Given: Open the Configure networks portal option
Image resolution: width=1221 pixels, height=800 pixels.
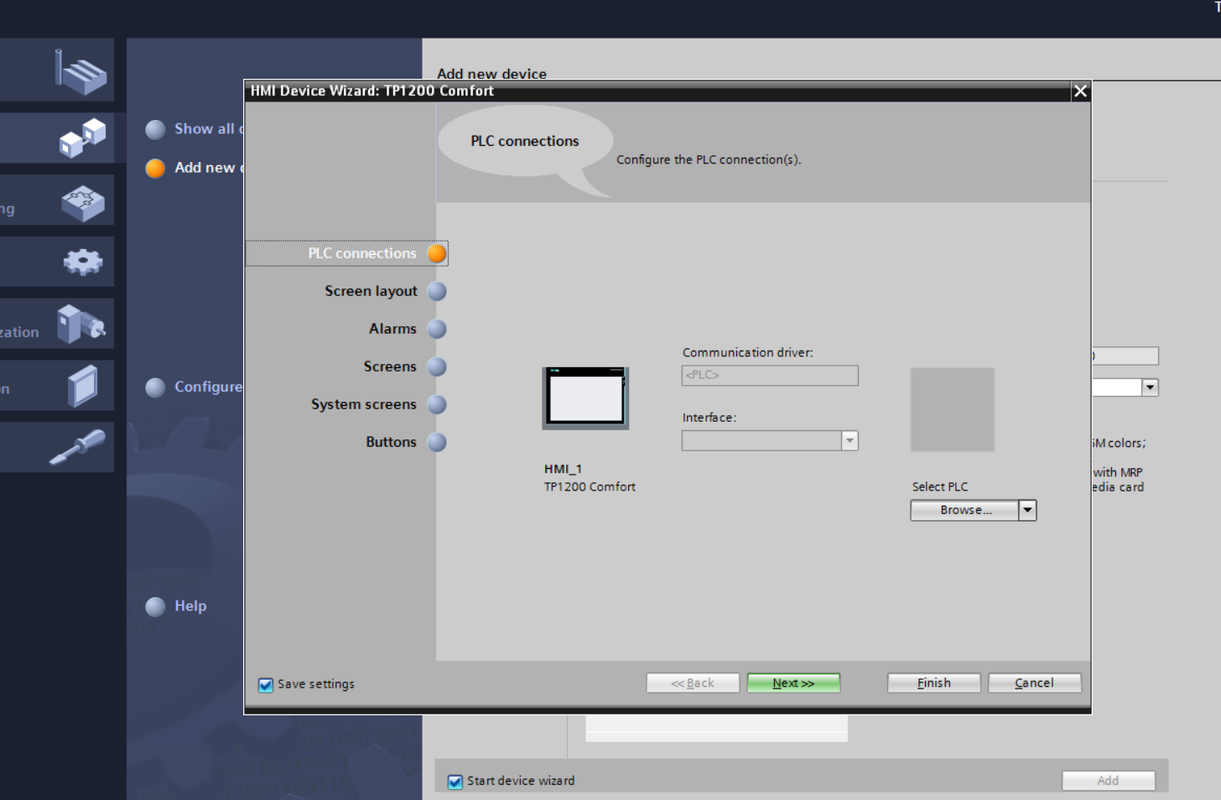Looking at the screenshot, I should [208, 387].
